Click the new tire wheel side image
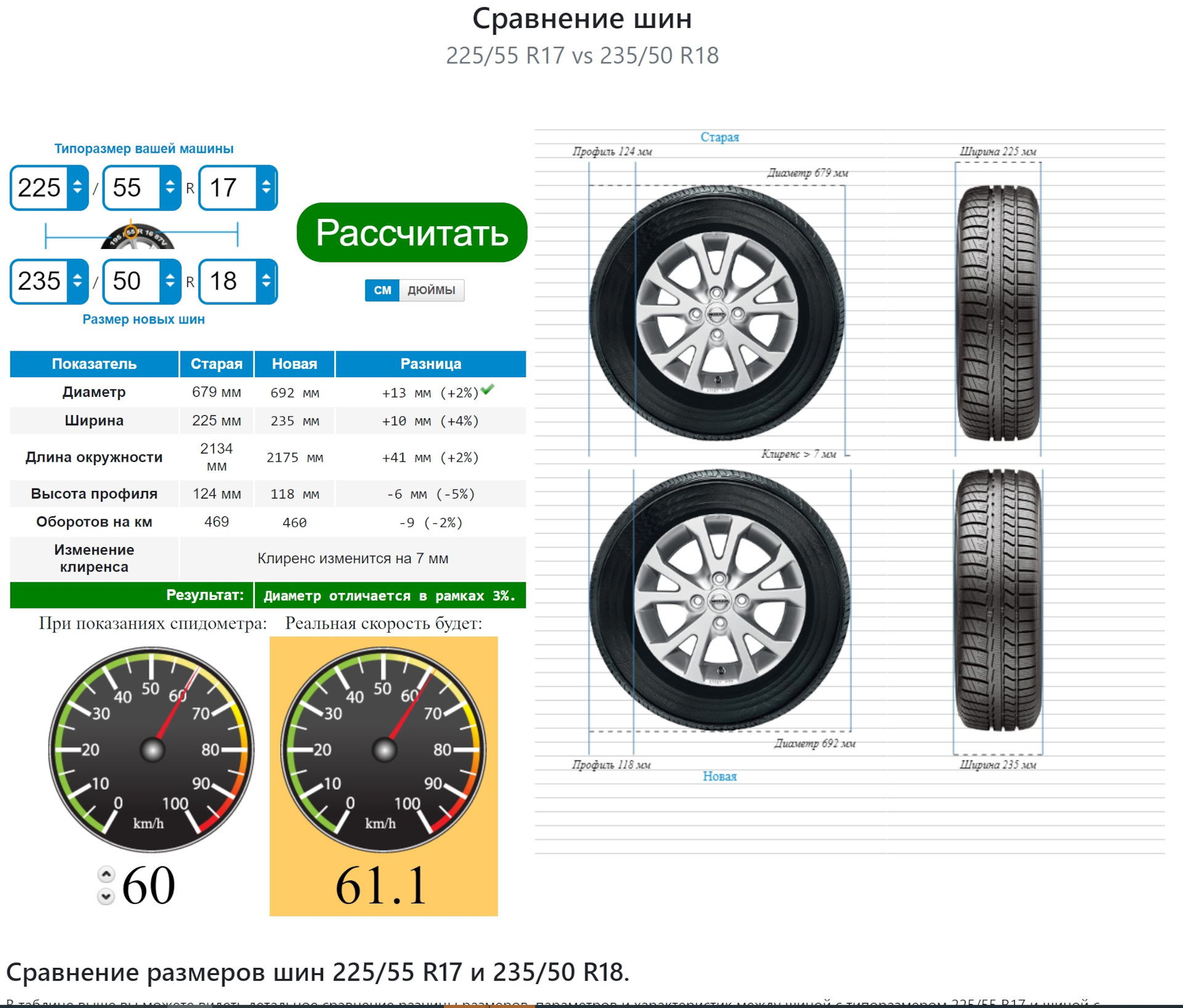This screenshot has height=1008, width=1183. click(x=719, y=600)
